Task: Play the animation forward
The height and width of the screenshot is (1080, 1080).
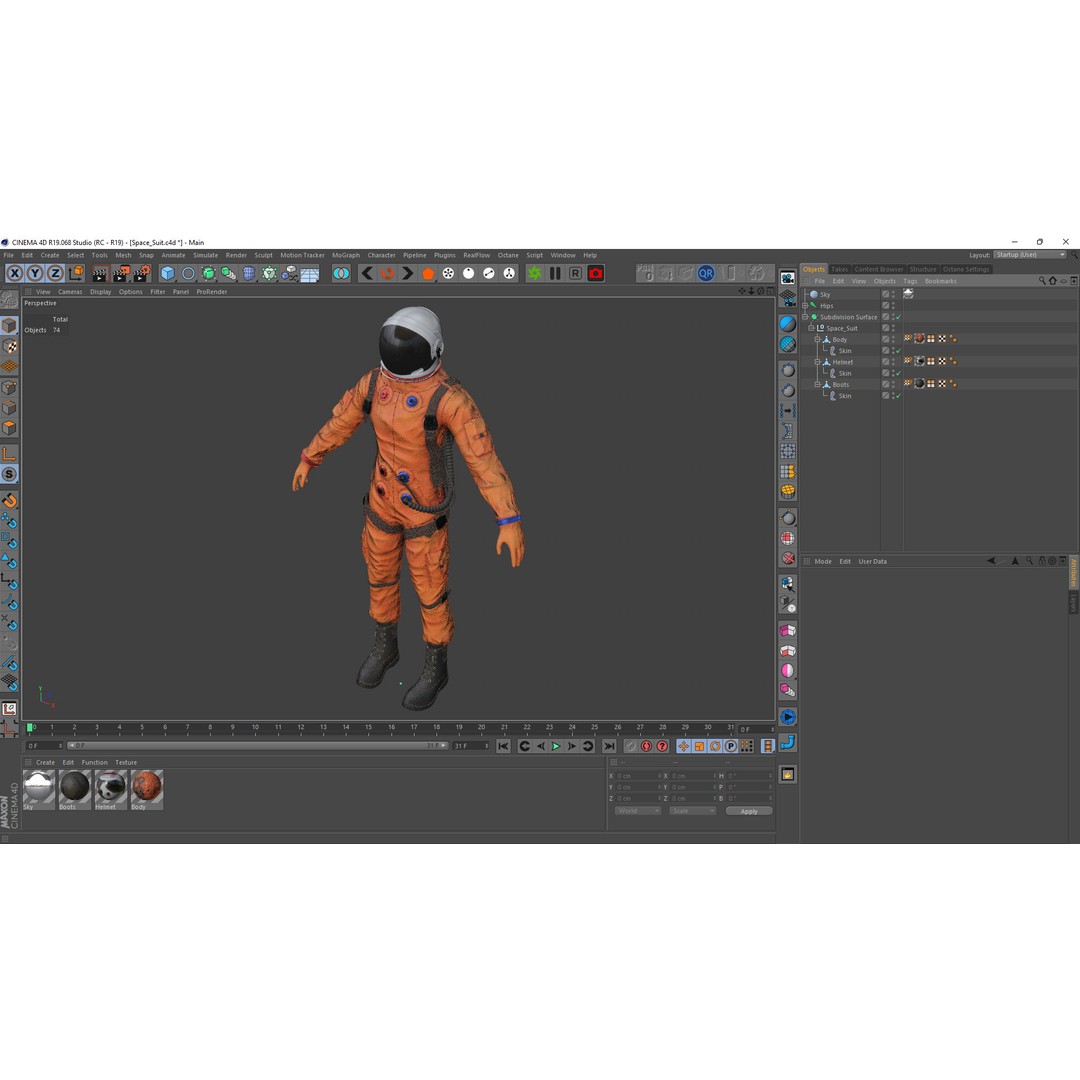Action: [555, 747]
